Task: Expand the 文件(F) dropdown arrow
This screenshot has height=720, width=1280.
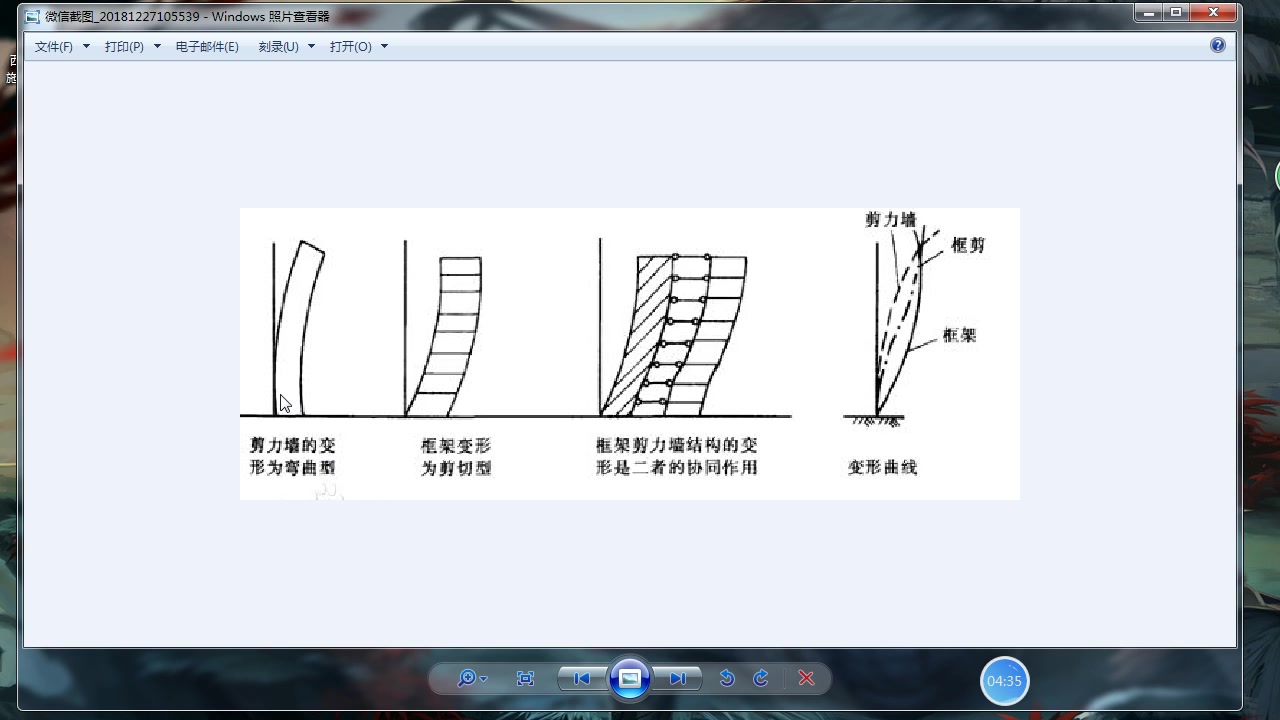Action: click(x=86, y=46)
